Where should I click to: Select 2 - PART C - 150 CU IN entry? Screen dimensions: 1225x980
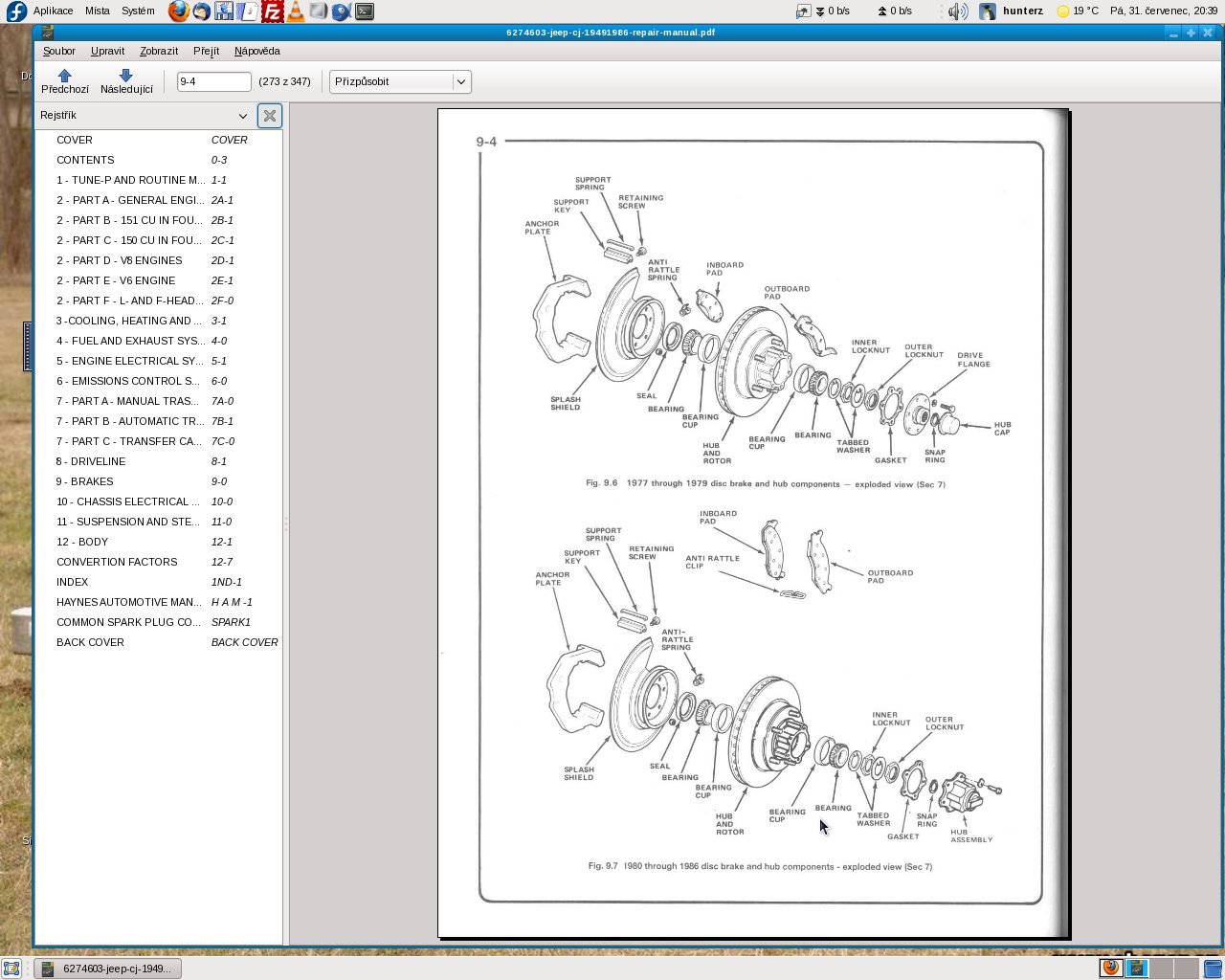159,240
